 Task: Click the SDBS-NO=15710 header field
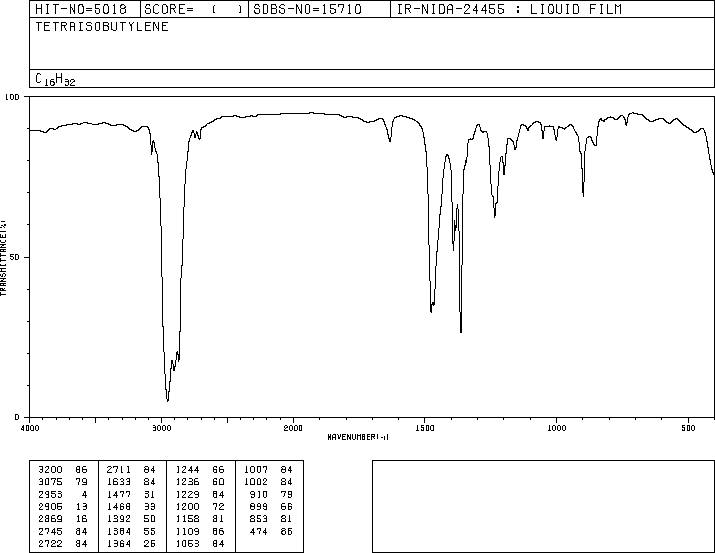(x=319, y=9)
